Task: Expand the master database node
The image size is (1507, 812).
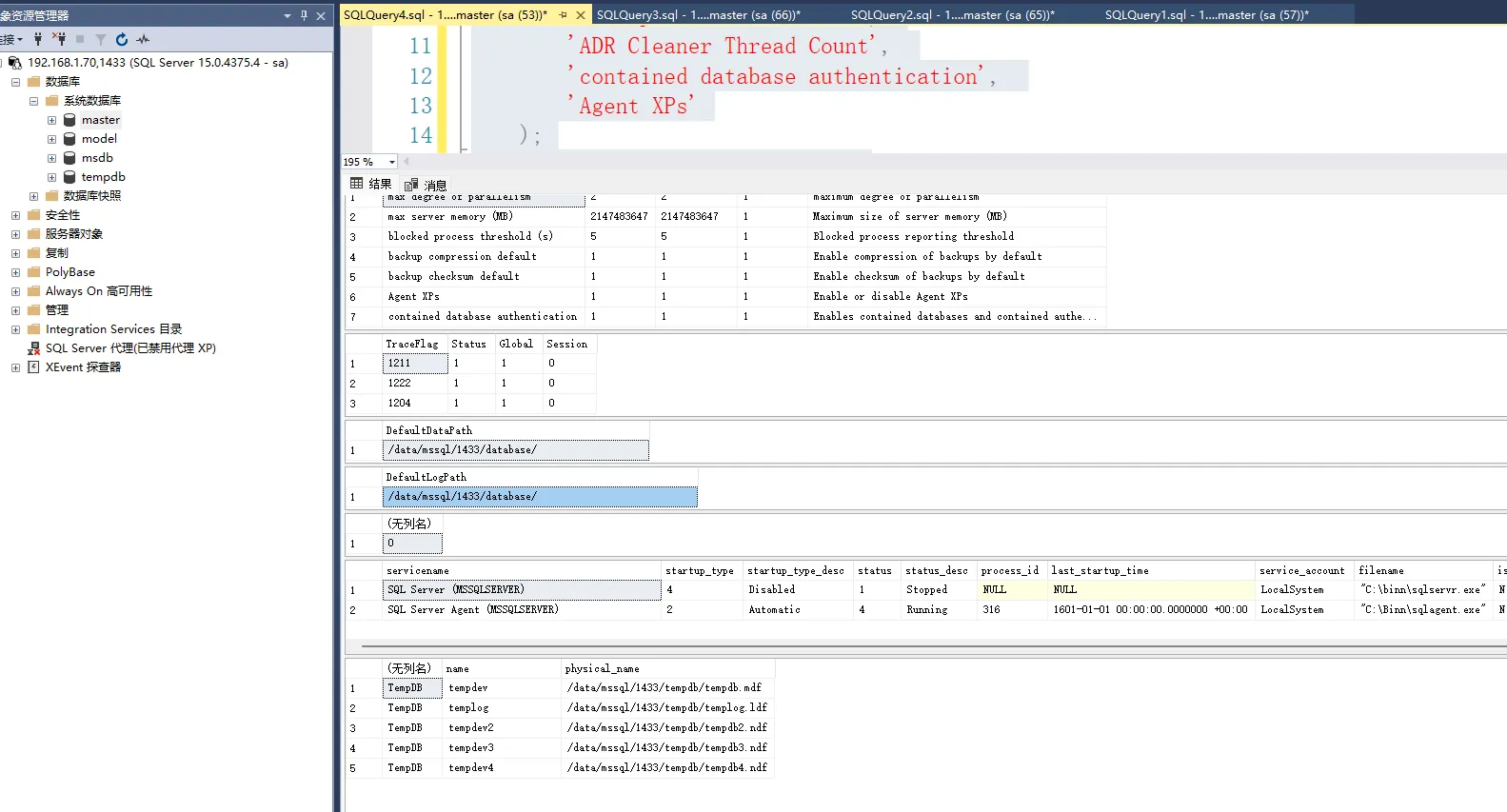Action: coord(52,120)
